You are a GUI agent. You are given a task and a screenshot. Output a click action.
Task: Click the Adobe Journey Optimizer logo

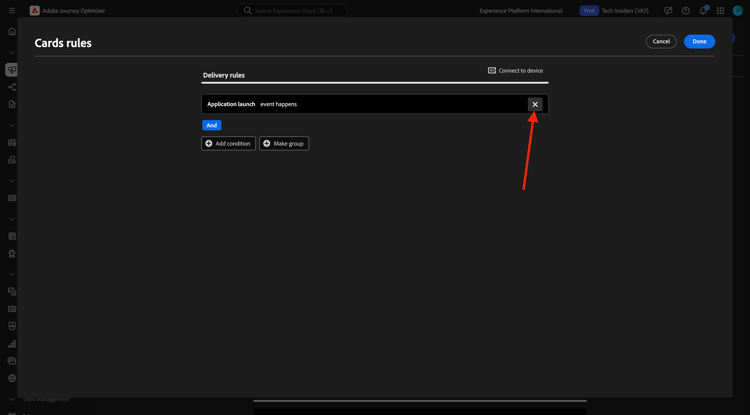[34, 11]
